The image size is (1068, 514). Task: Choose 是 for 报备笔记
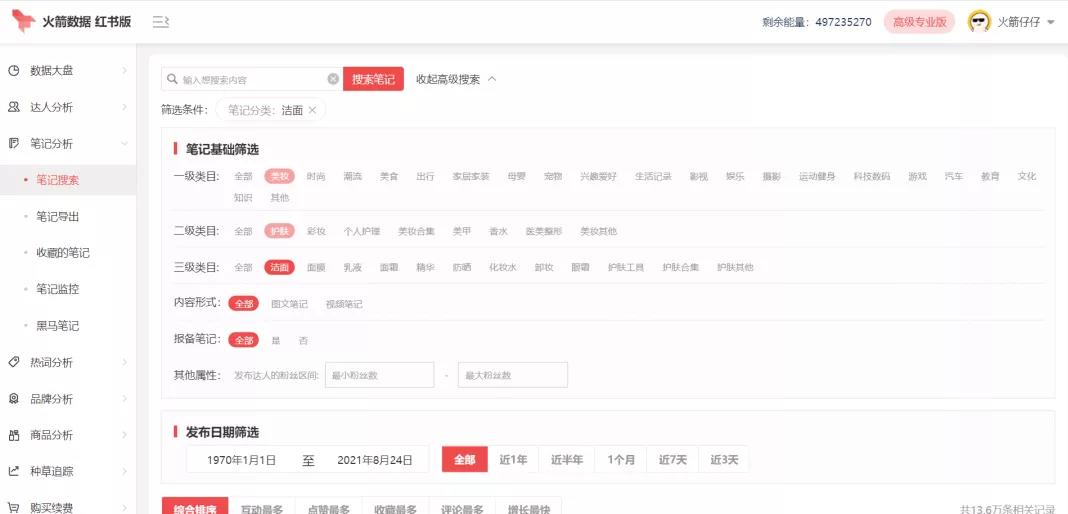pyautogui.click(x=276, y=340)
